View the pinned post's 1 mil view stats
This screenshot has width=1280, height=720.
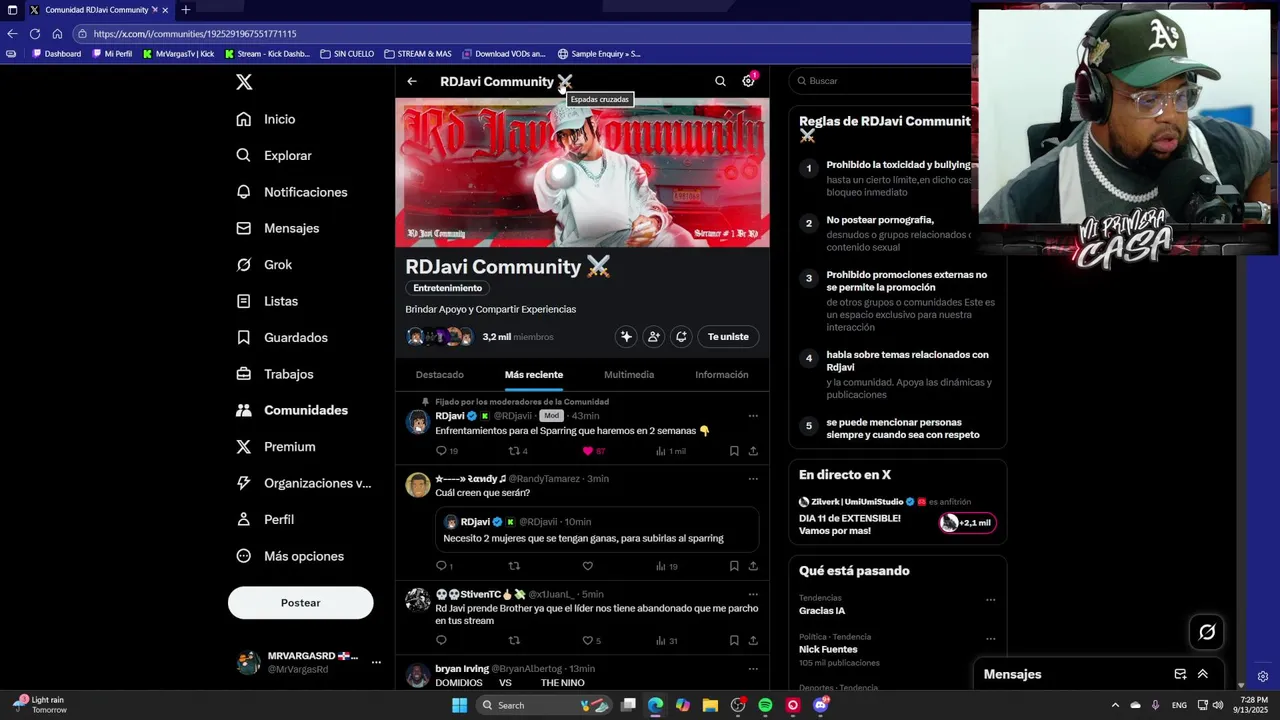(x=670, y=451)
